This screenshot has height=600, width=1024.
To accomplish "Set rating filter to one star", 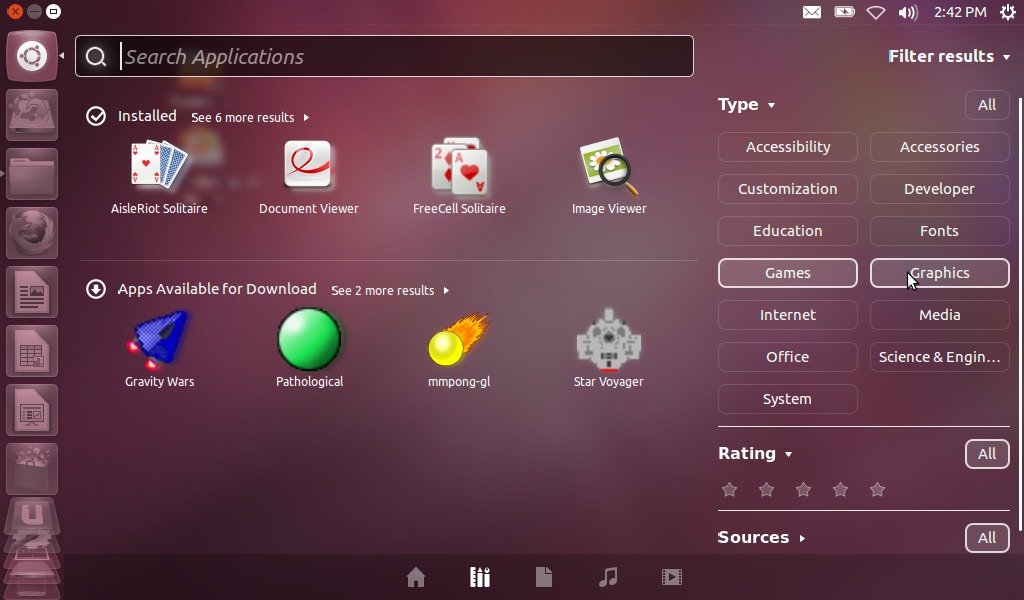I will click(x=729, y=489).
